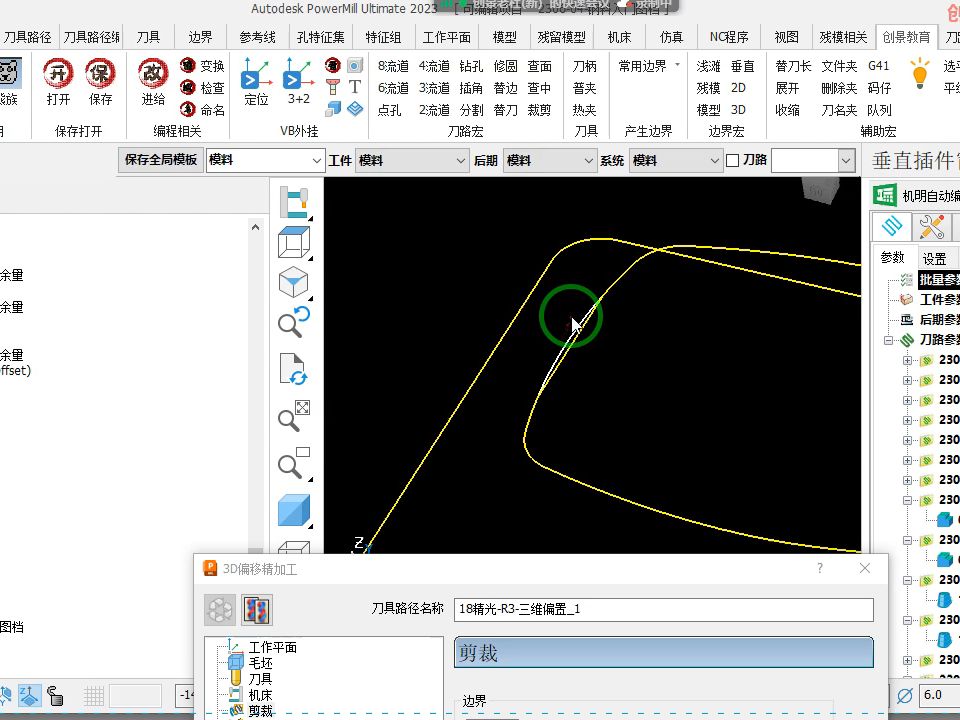Click the 保存全局模板 button
This screenshot has width=960, height=720.
point(160,160)
